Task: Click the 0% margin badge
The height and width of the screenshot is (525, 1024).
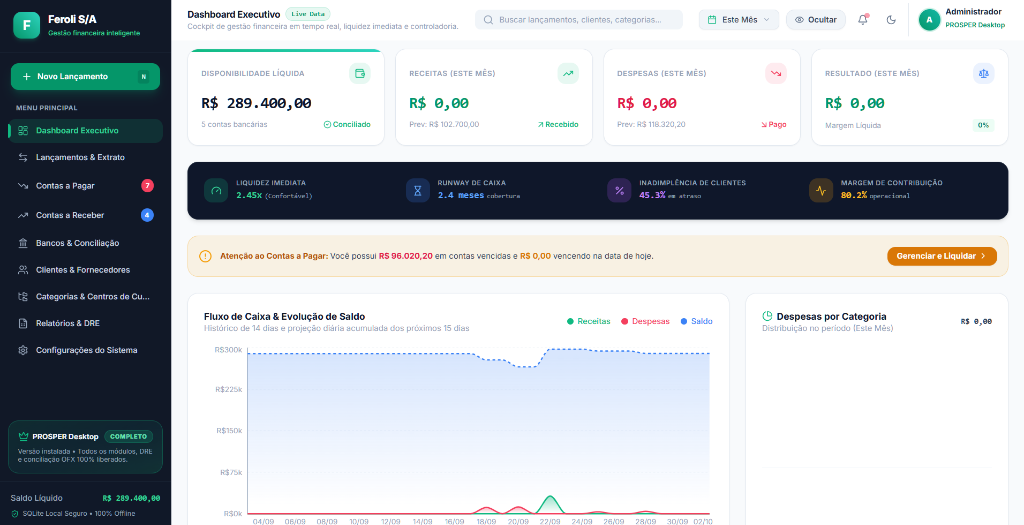Action: (983, 125)
